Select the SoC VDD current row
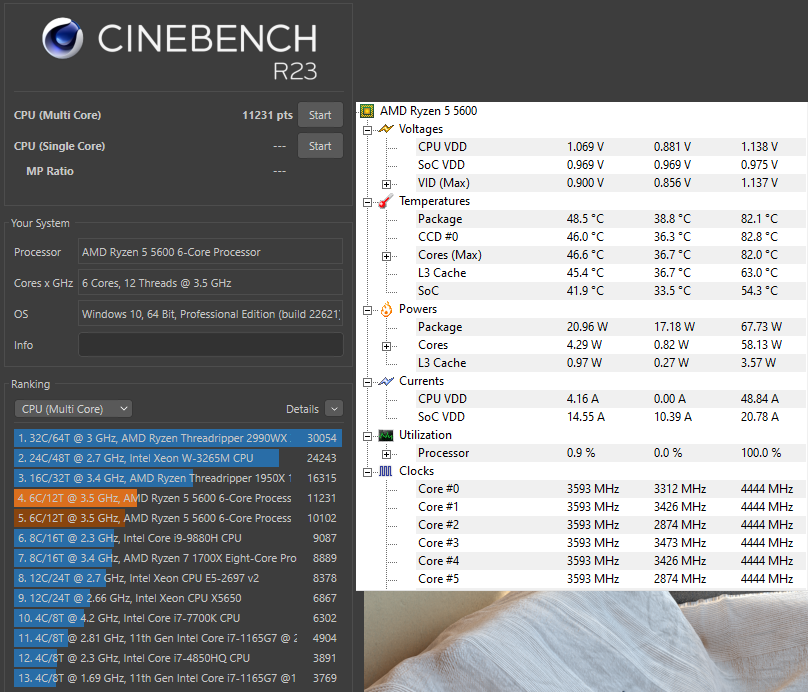Screen dimensions: 808x692 (x=611, y=417)
